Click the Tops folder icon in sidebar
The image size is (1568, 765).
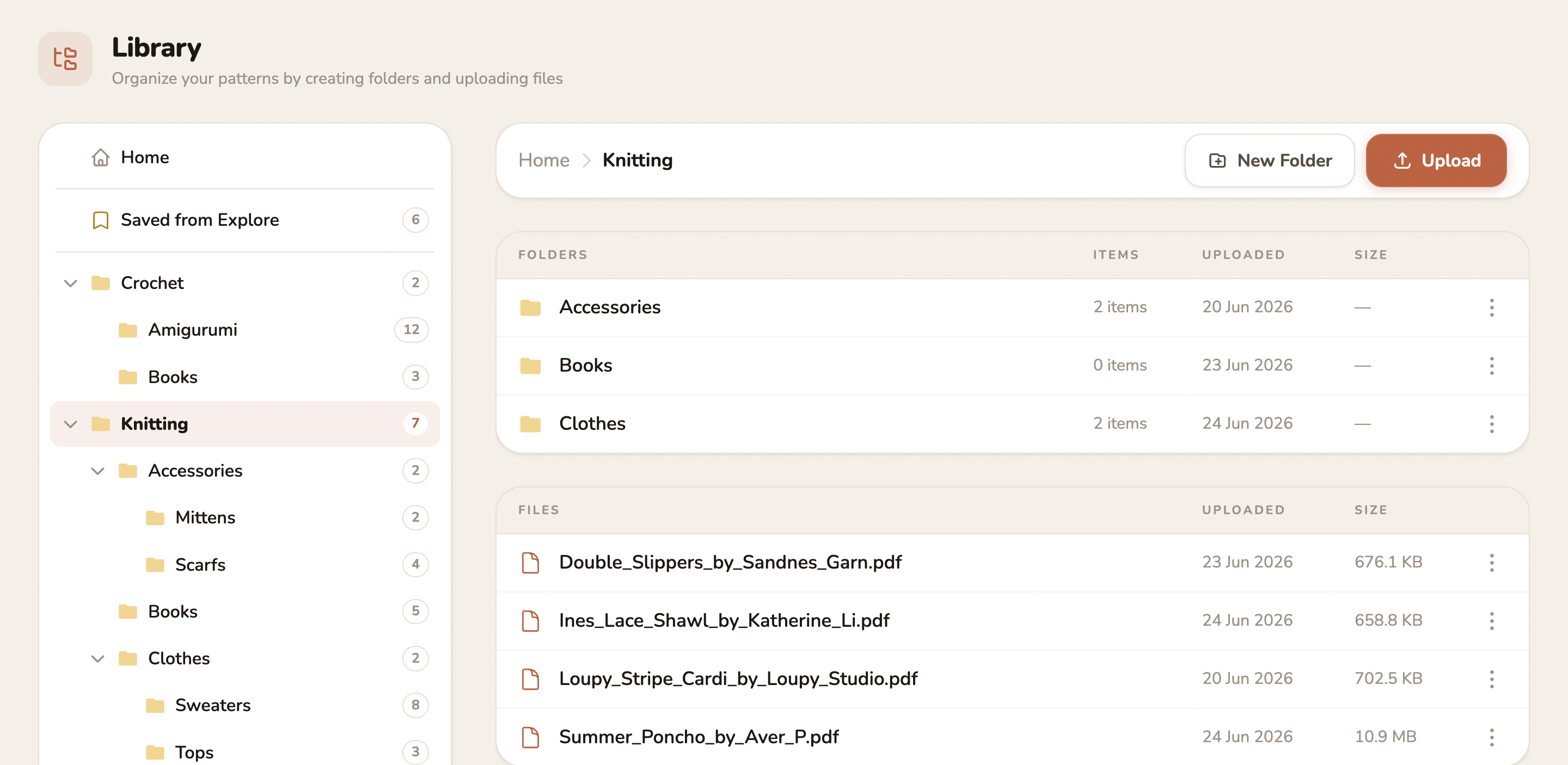[155, 752]
